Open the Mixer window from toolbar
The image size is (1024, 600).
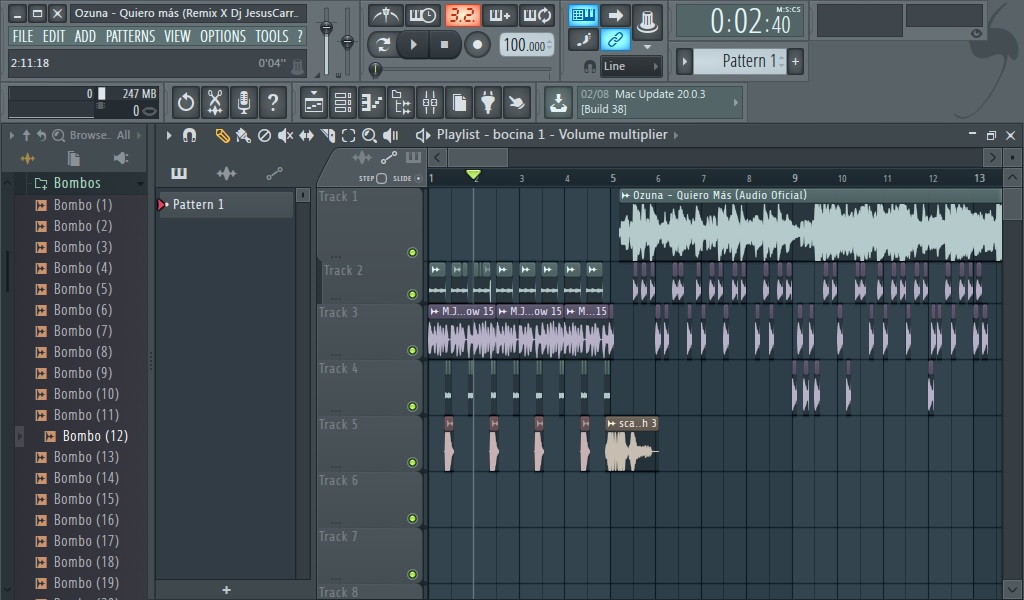(x=430, y=103)
